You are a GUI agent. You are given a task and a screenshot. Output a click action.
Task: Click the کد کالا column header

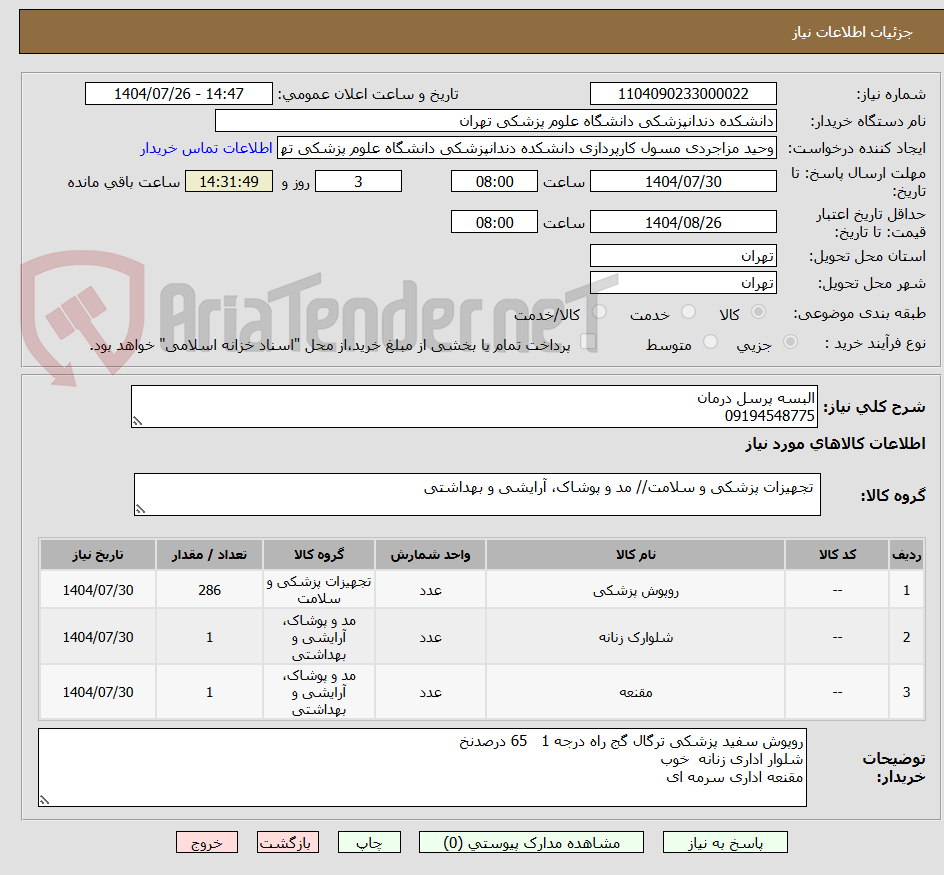(x=837, y=555)
